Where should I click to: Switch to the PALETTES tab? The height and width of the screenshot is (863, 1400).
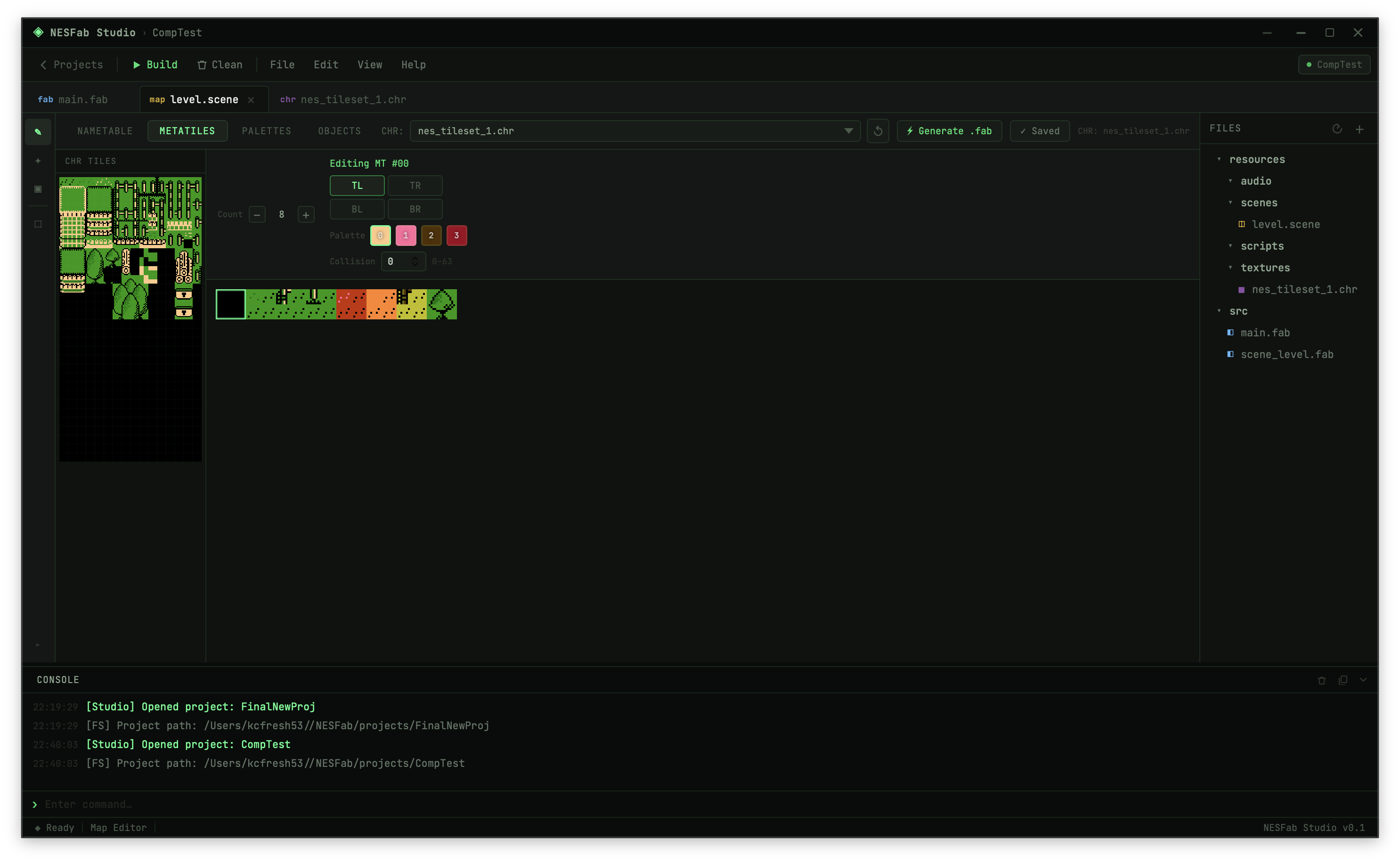point(267,131)
